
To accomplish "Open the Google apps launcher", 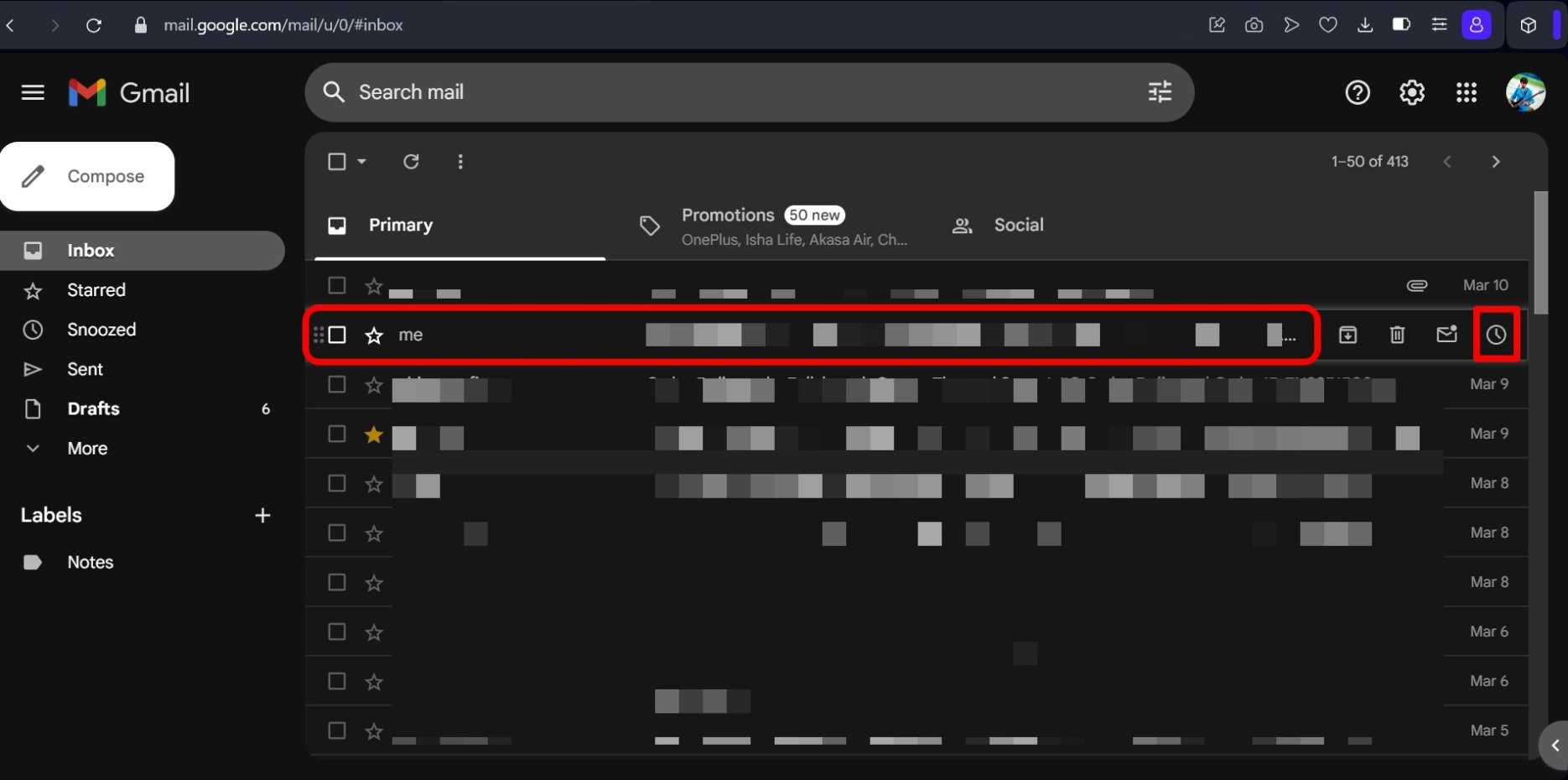I will pyautogui.click(x=1466, y=92).
